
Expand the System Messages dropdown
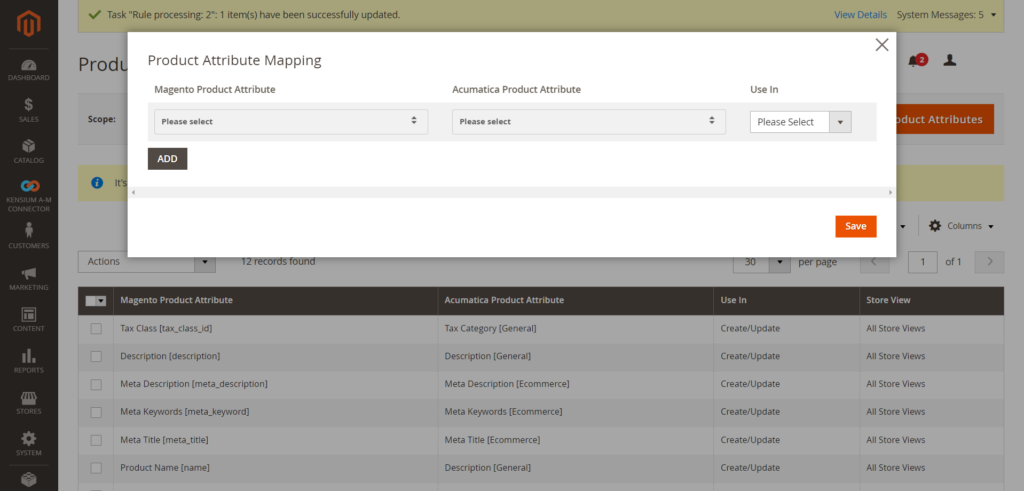click(946, 14)
